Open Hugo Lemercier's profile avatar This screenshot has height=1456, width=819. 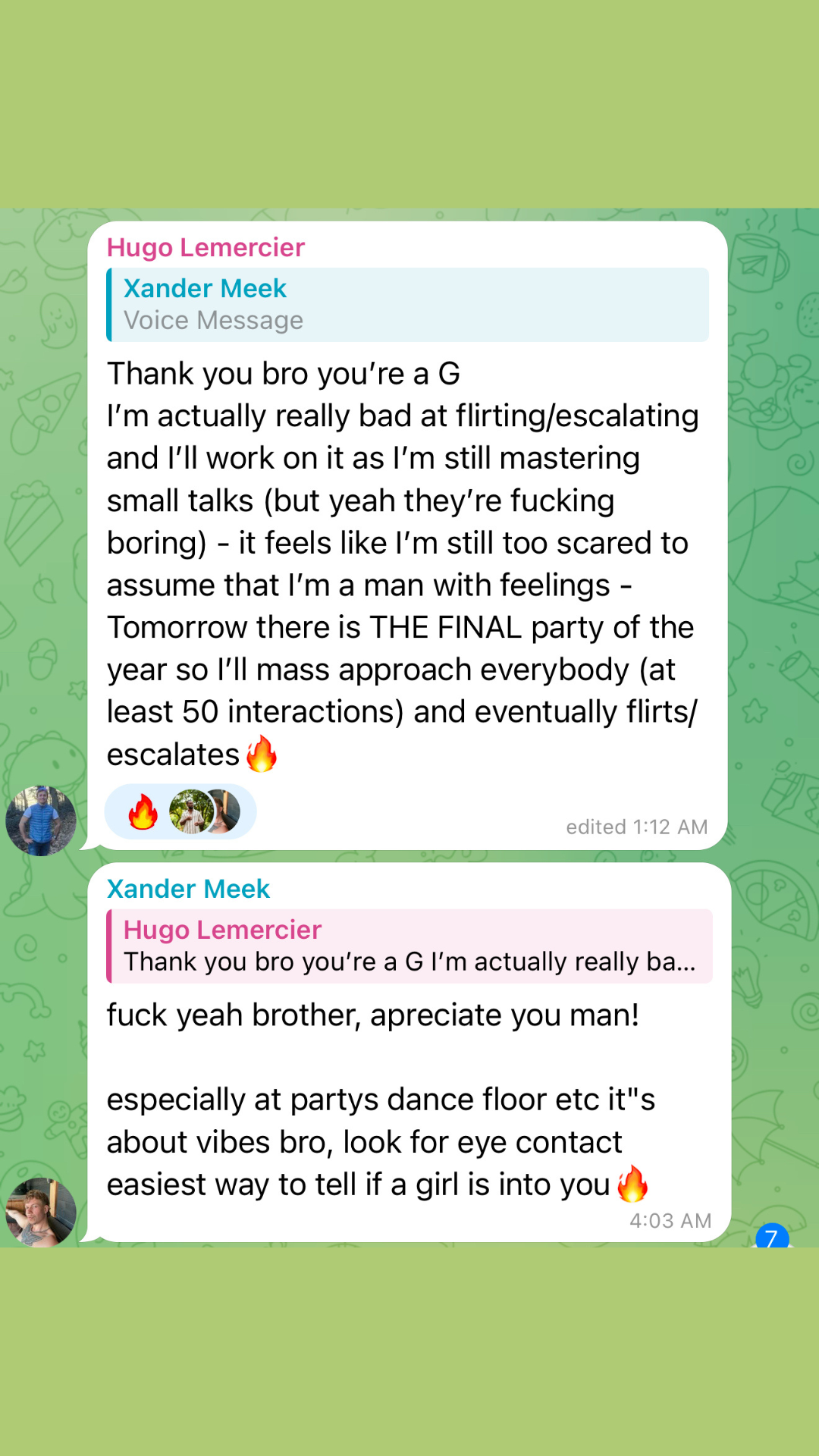pyautogui.click(x=41, y=821)
